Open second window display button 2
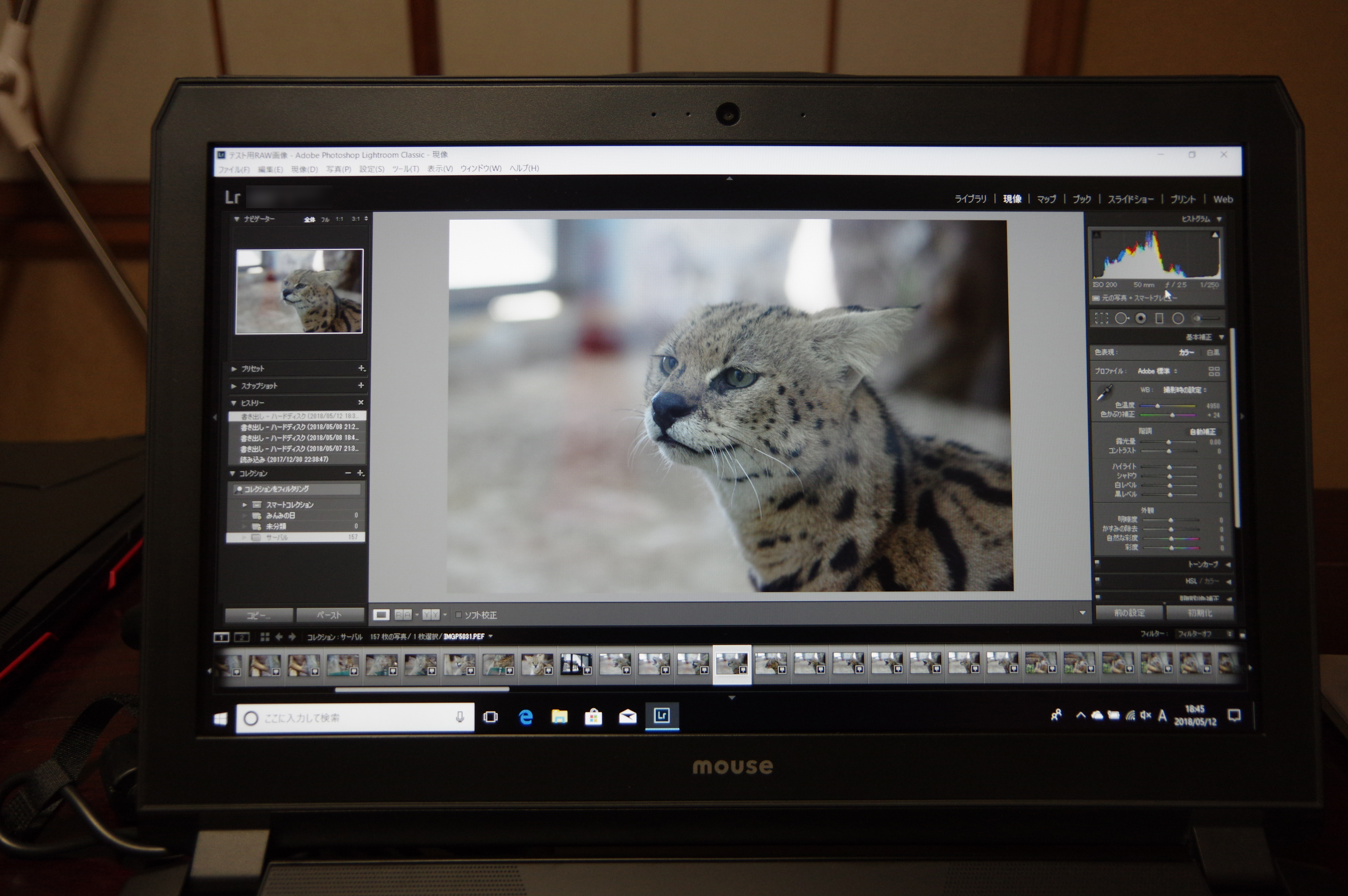The width and height of the screenshot is (1348, 896). (242, 637)
